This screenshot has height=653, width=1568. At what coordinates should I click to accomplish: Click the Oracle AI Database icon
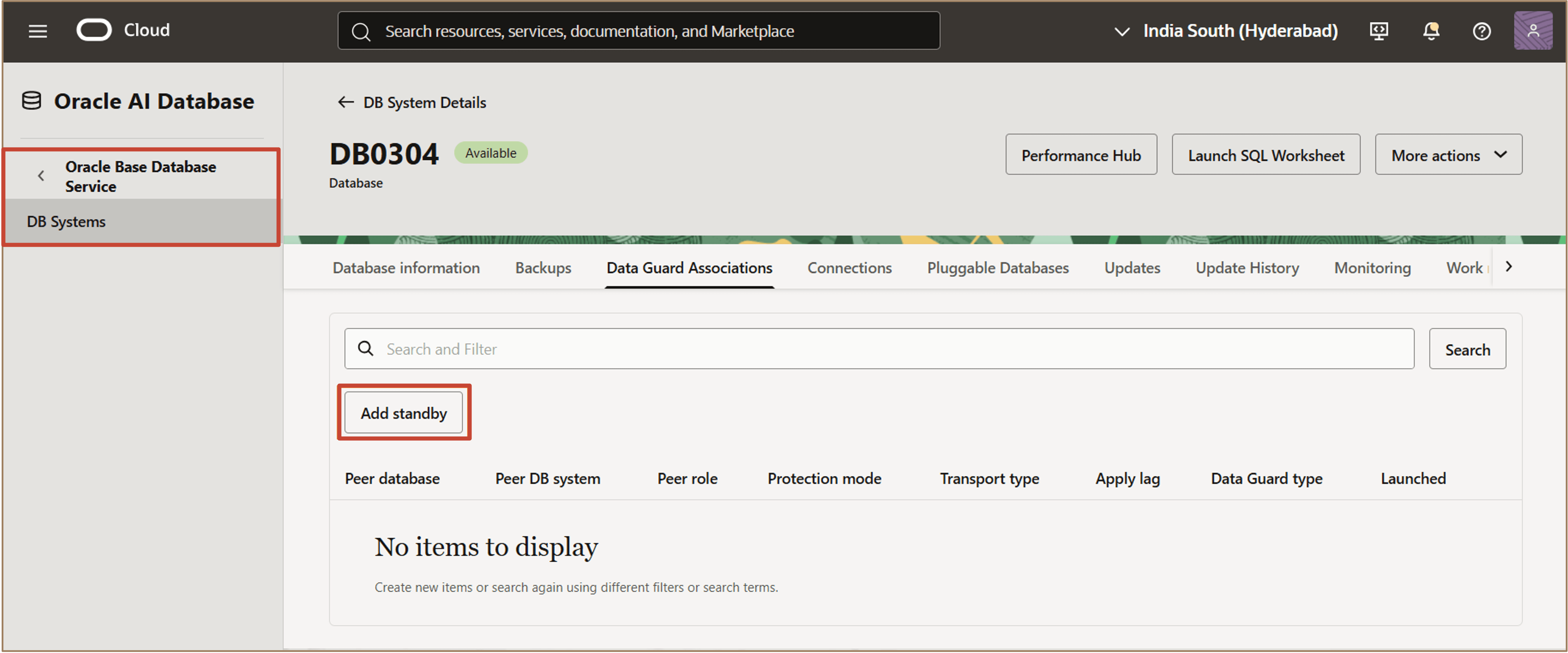point(32,101)
